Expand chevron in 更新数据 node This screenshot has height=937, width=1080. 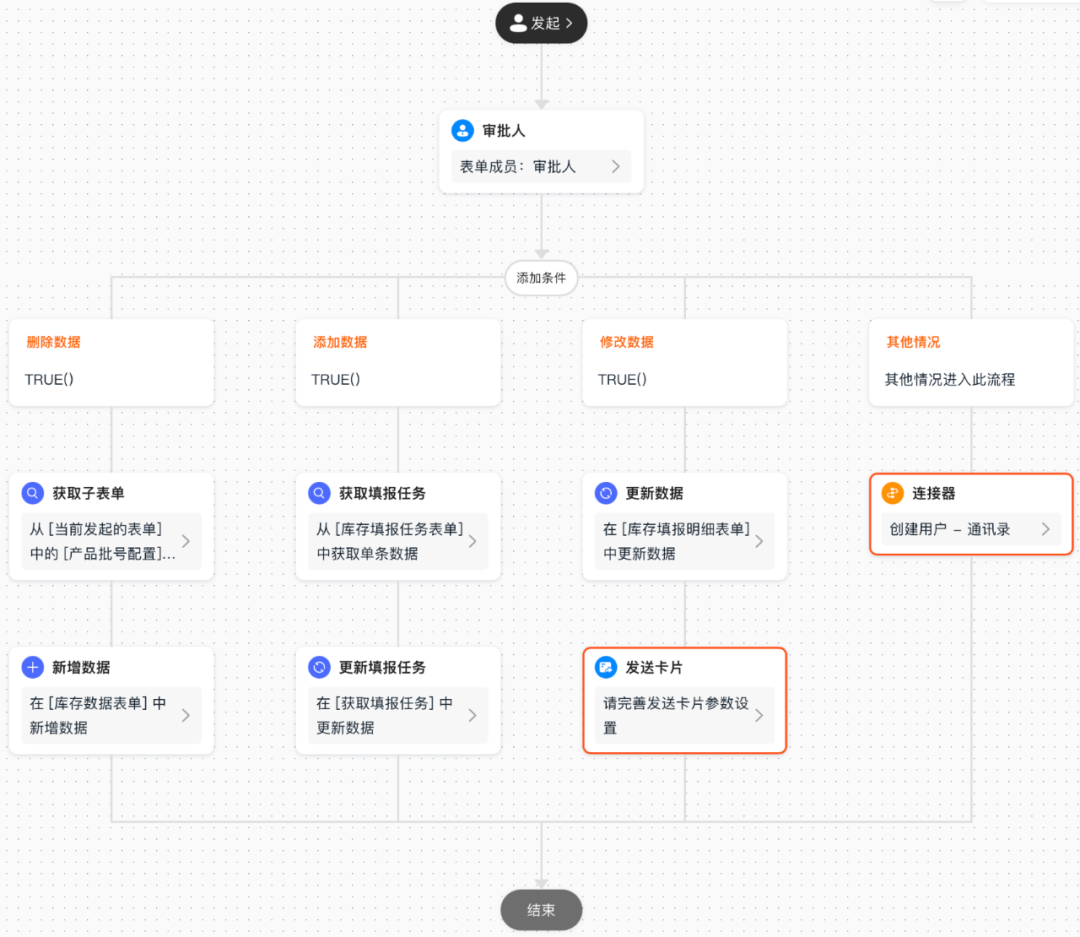click(759, 542)
